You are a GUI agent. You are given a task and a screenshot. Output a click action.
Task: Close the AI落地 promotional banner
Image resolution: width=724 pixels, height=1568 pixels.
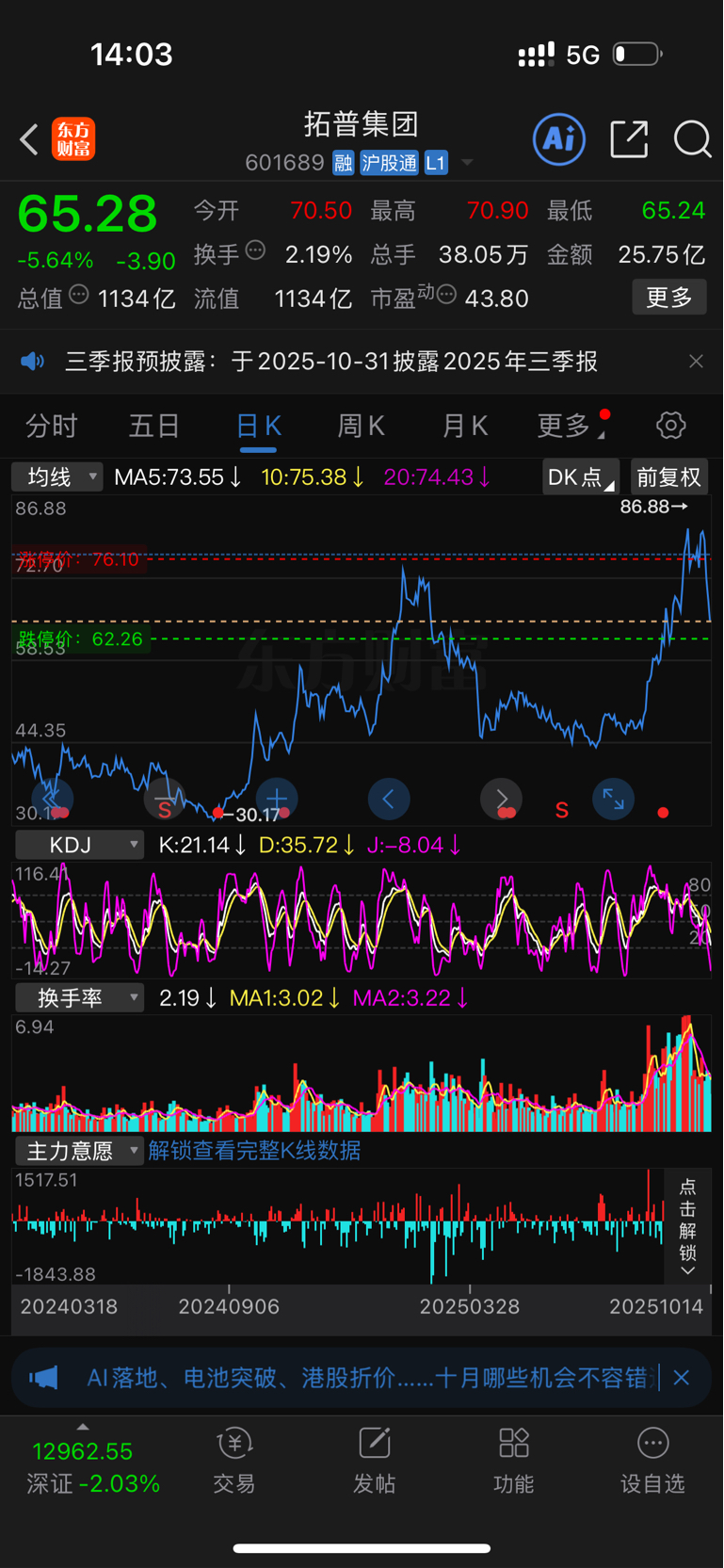pos(682,1379)
